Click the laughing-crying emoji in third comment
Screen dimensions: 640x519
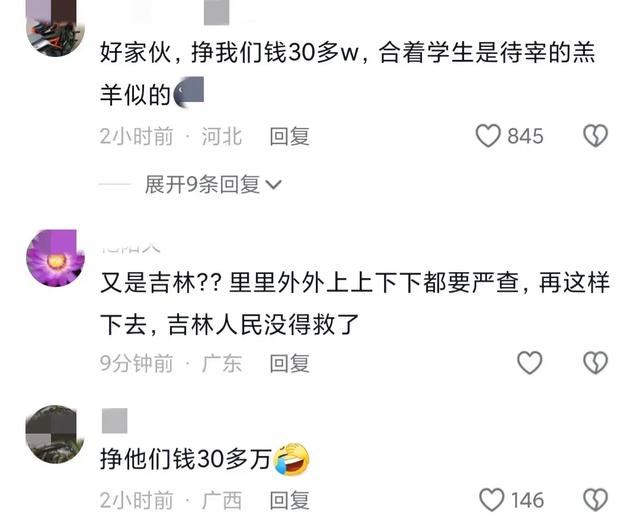(x=291, y=459)
